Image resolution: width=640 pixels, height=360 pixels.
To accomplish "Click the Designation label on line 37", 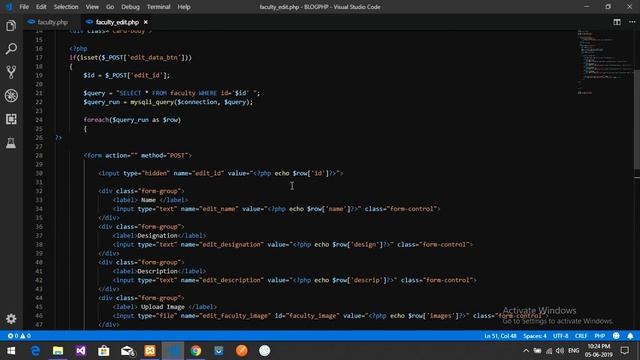I will [159, 236].
